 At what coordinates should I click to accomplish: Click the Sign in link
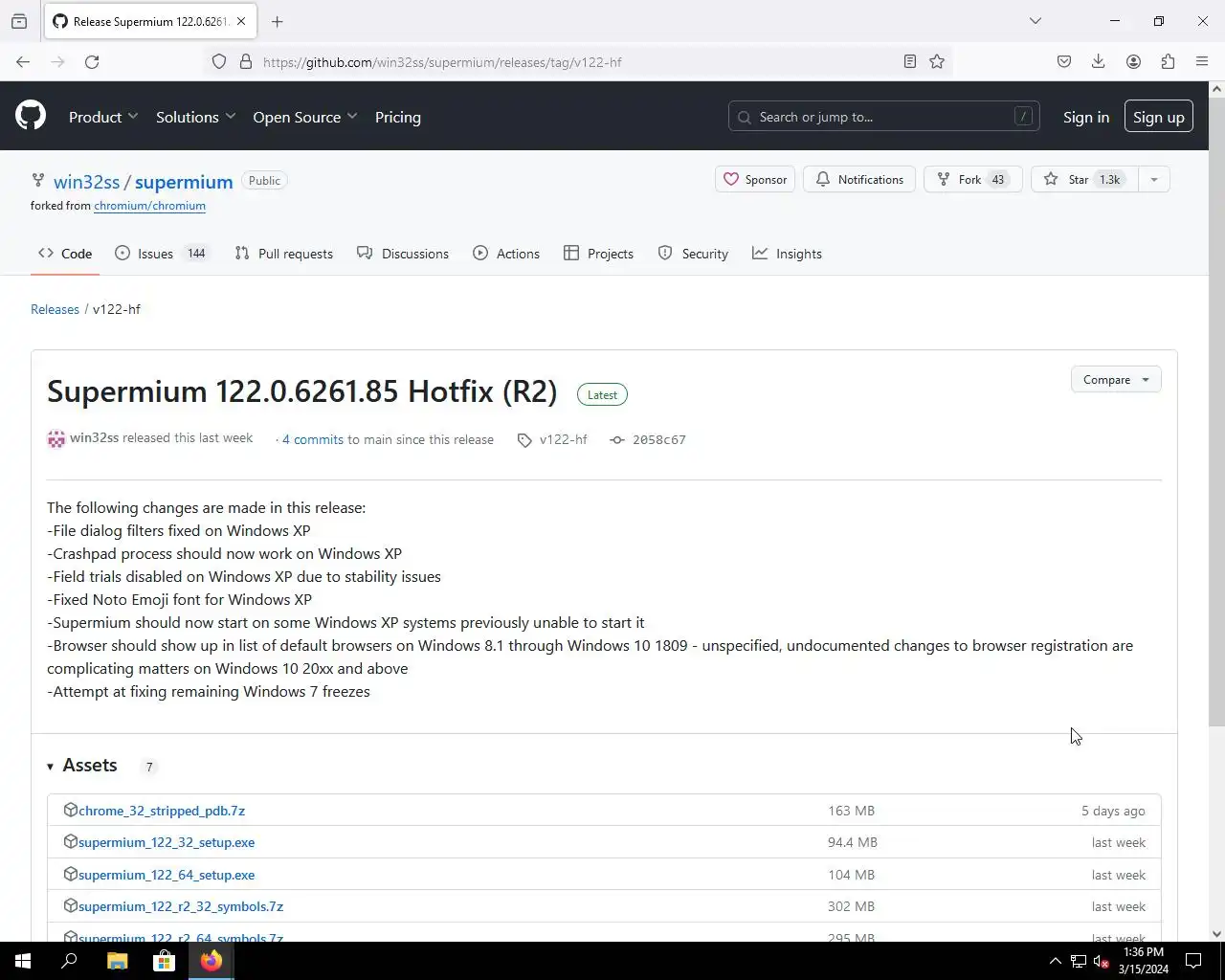1086,117
